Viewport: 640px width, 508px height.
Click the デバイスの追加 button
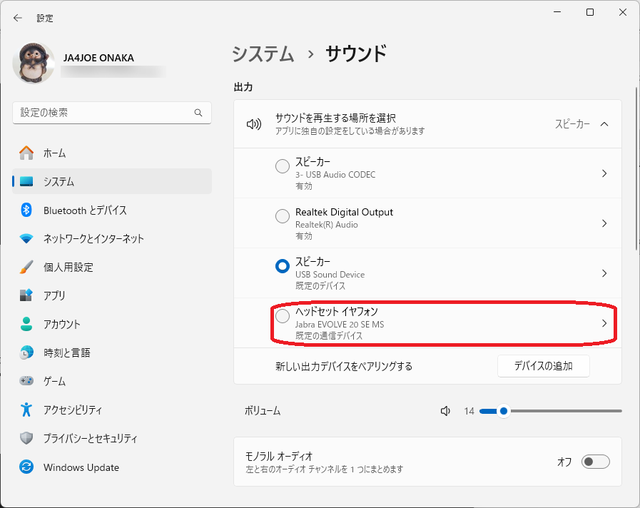tap(543, 366)
